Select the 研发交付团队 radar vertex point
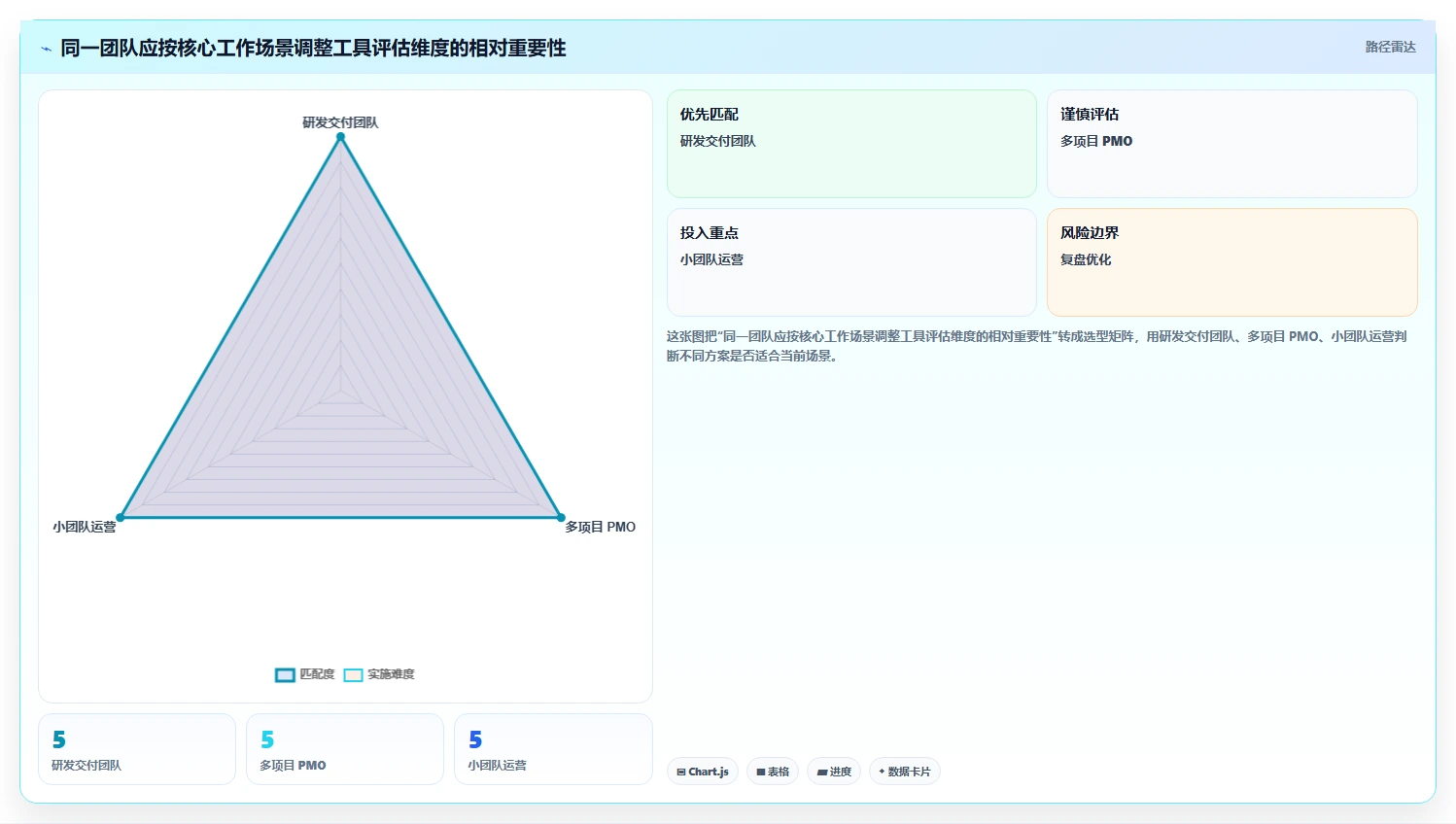Image resolution: width=1456 pixels, height=824 pixels. (x=340, y=136)
